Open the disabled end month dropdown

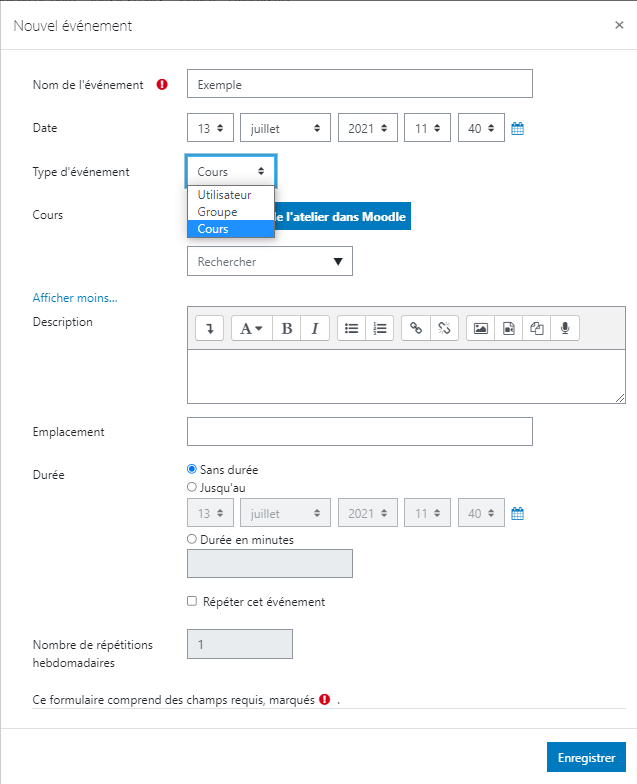285,513
